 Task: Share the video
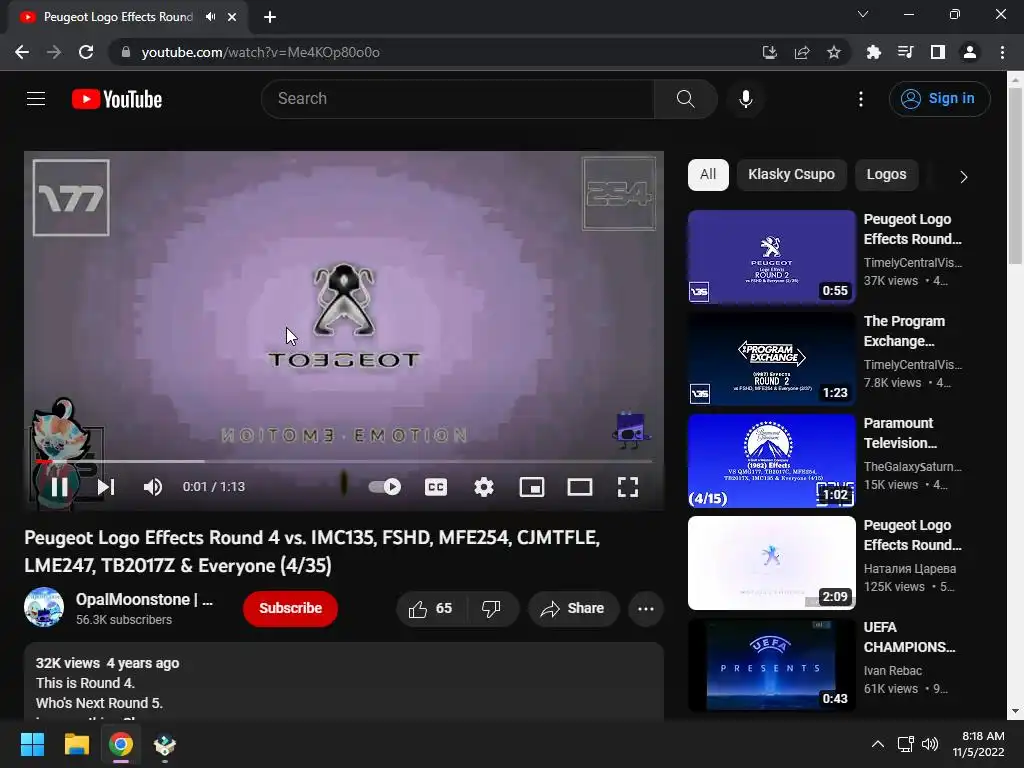point(572,609)
